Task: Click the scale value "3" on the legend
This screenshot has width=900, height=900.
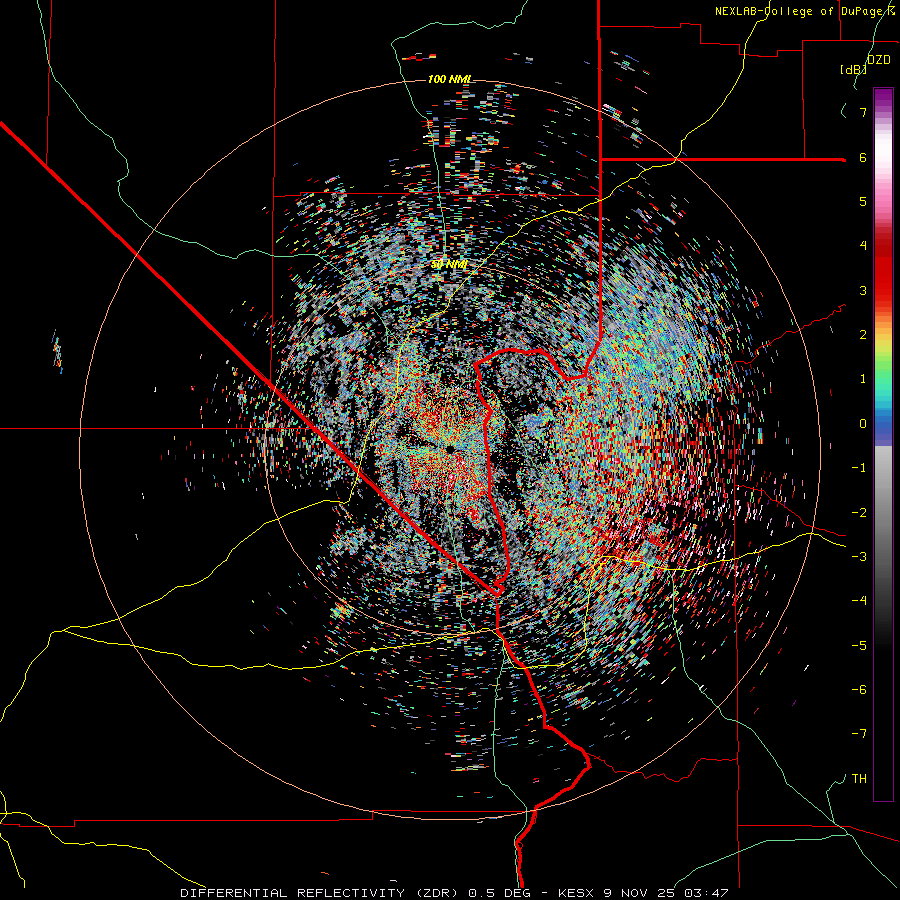Action: click(x=863, y=290)
